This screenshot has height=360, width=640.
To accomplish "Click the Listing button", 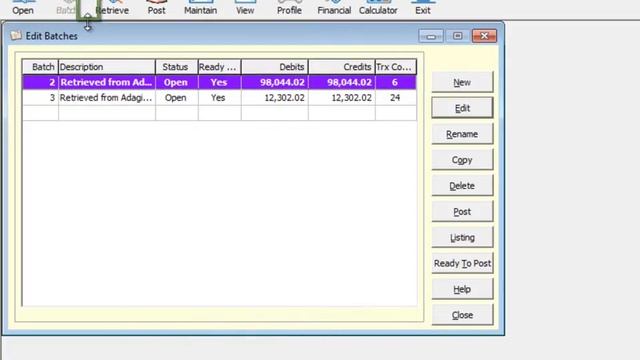I will (x=462, y=238).
